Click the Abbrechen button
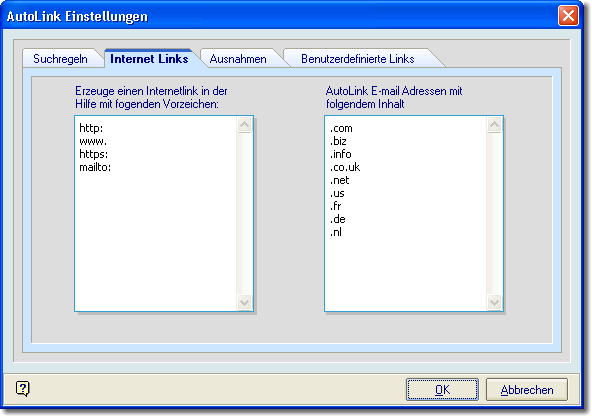 tap(527, 389)
